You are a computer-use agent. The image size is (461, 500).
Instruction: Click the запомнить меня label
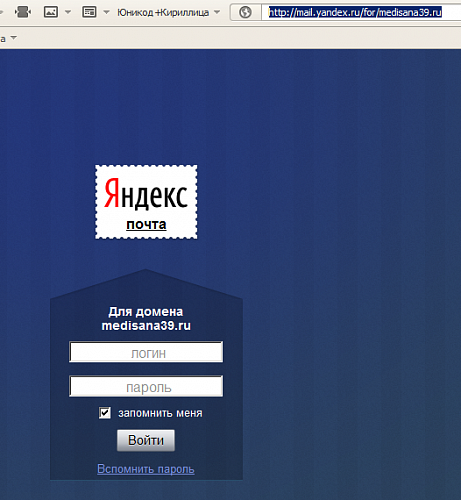[160, 413]
